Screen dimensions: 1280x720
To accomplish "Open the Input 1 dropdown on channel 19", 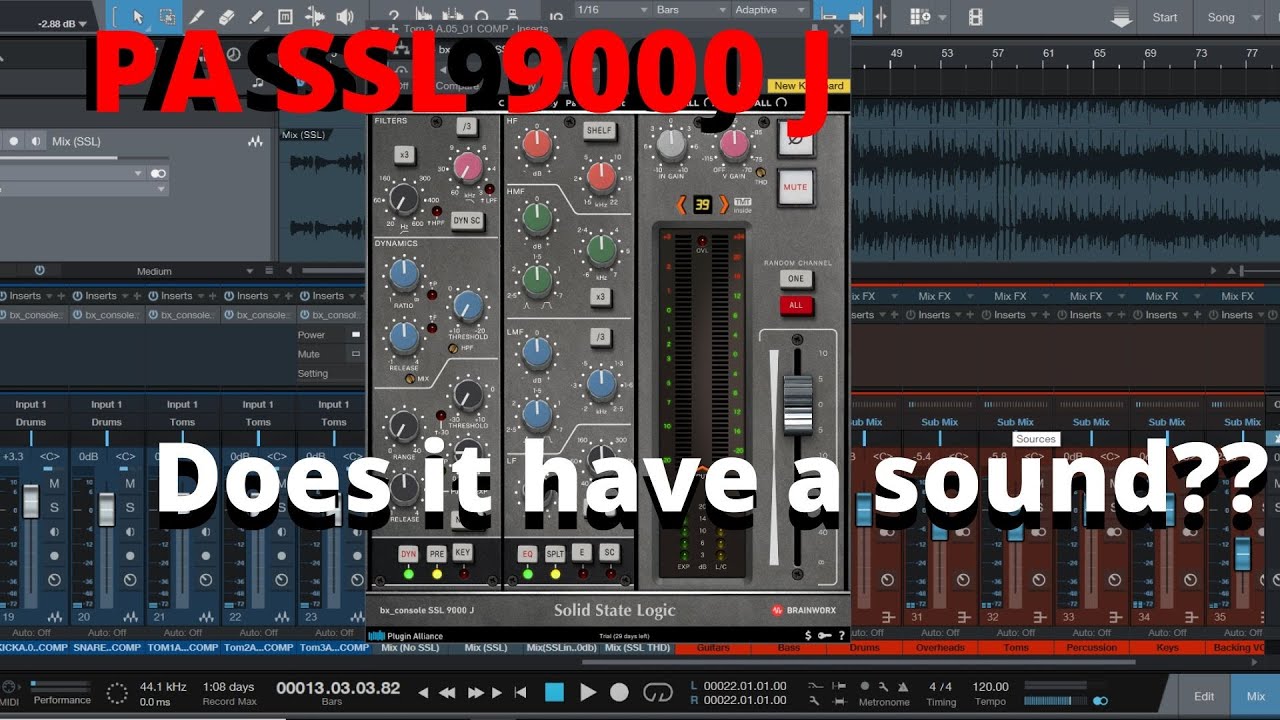I will [x=30, y=405].
